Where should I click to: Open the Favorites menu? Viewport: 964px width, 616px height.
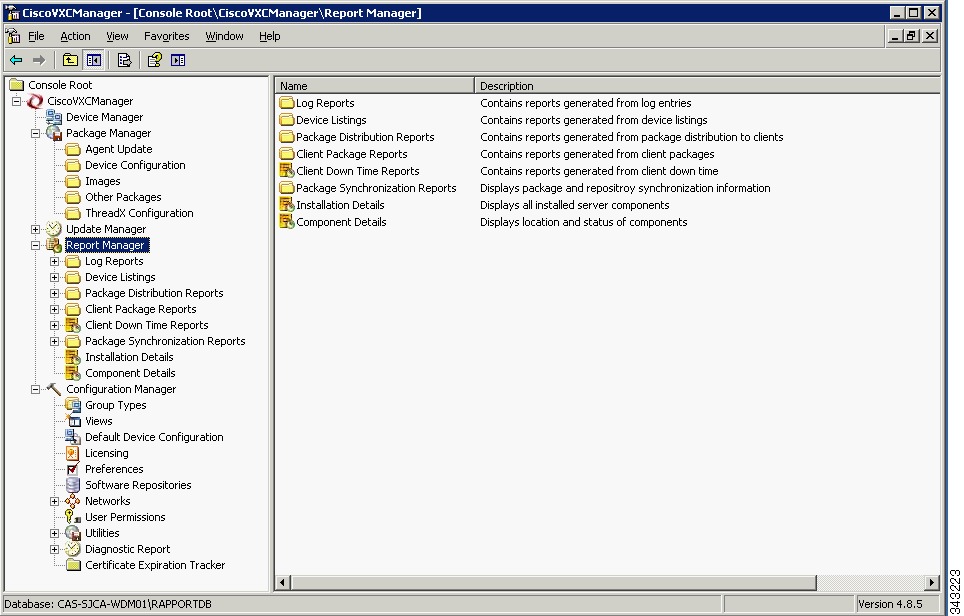[x=167, y=36]
